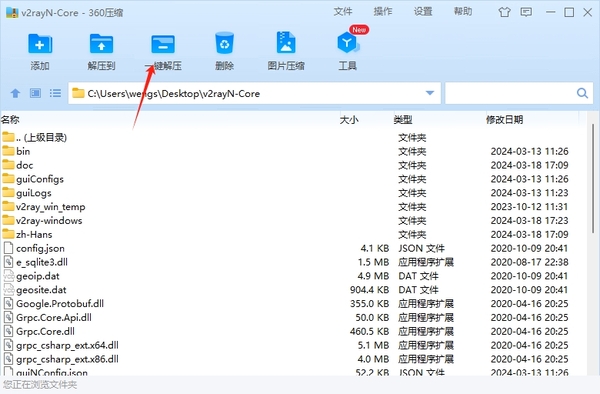Select the Grpc.Core.dll file icon
Screen dimensions: 600x394
[8, 331]
